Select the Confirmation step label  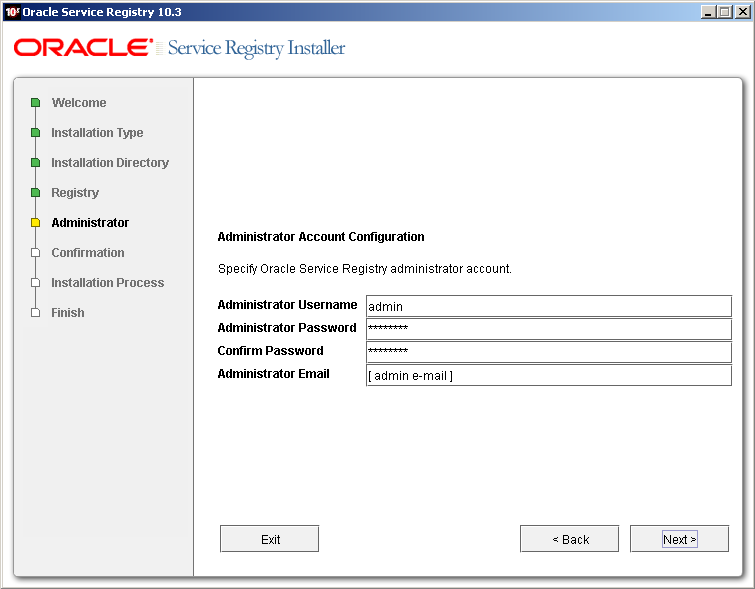[x=88, y=253]
